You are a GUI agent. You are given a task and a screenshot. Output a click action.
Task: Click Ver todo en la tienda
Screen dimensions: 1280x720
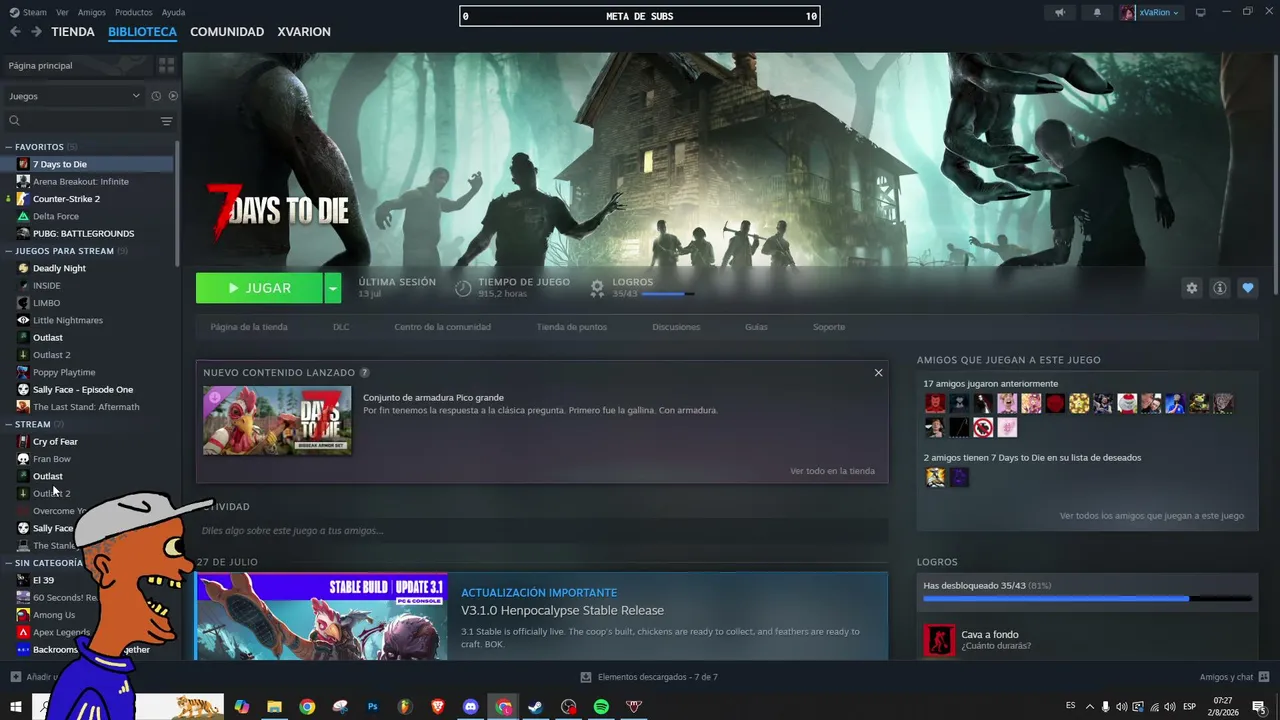pyautogui.click(x=832, y=471)
